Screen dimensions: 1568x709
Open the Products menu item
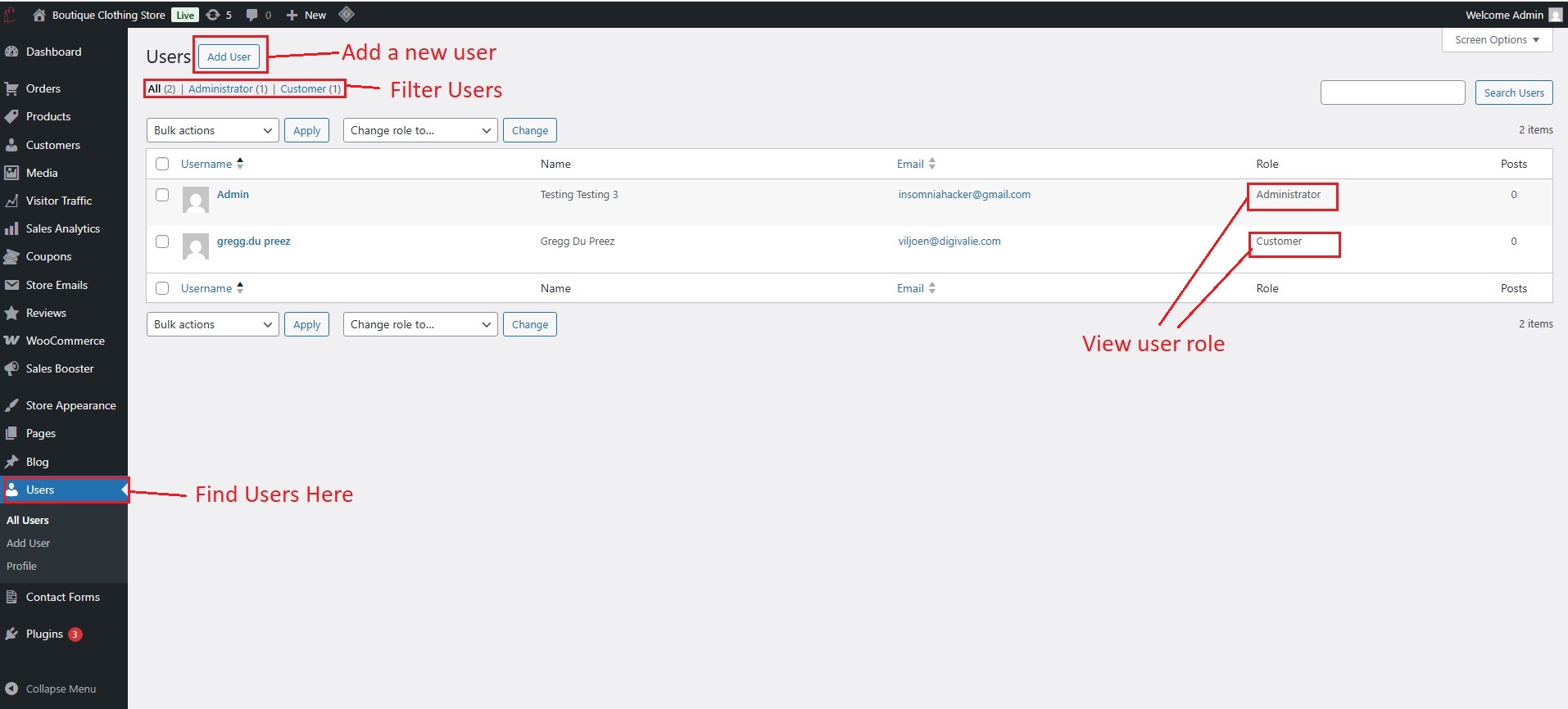click(48, 116)
